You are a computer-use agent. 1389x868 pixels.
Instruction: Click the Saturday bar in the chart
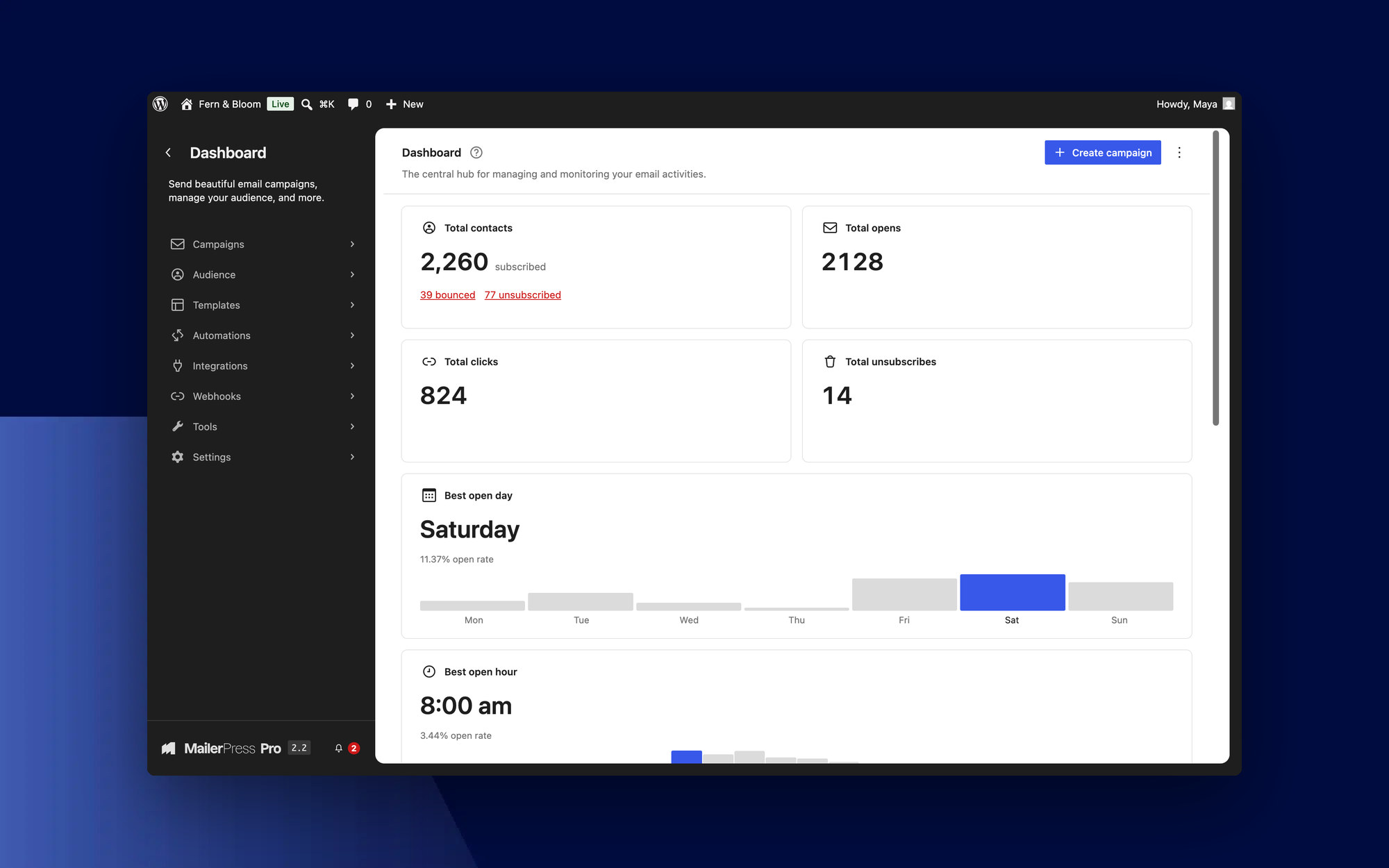(1012, 592)
